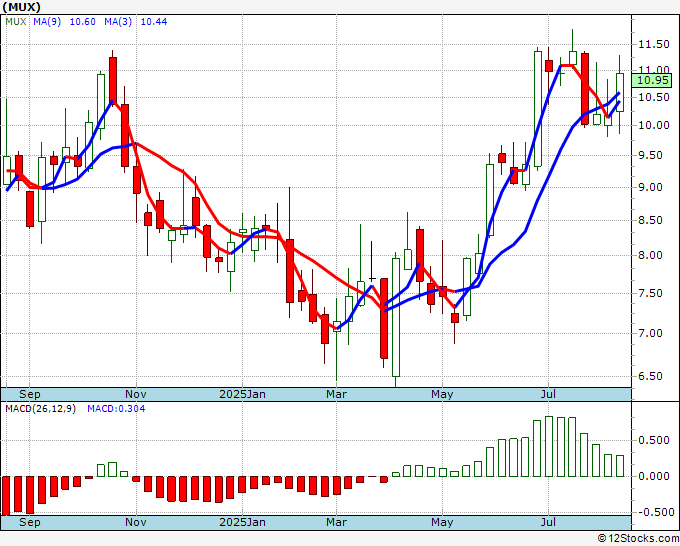Screen dimensions: 680x546
Task: Click the tallest green MACD histogram bar
Action: click(549, 447)
